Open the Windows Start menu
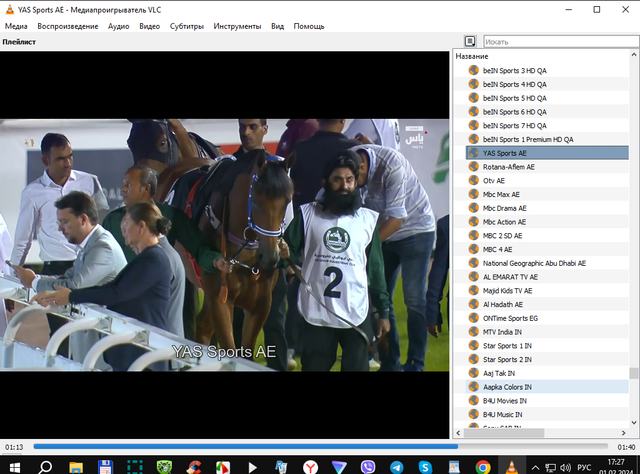The height and width of the screenshot is (474, 640). [15, 467]
